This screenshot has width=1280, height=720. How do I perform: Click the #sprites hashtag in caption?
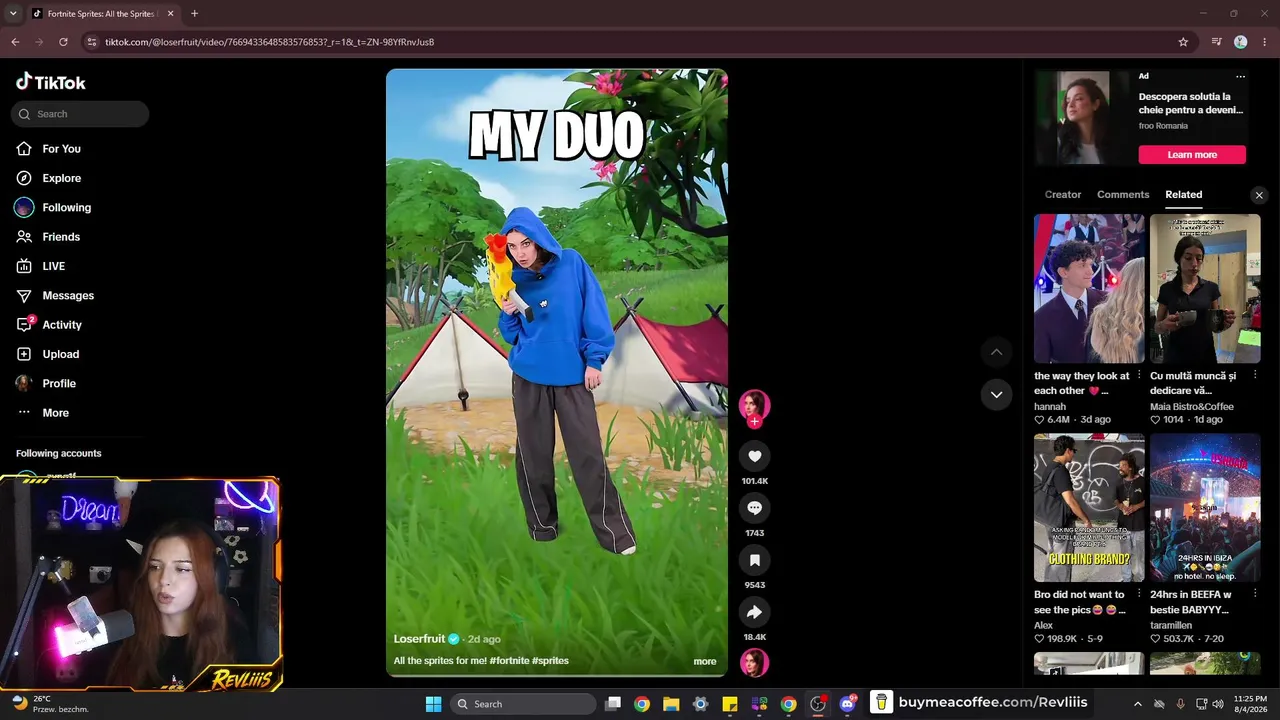click(550, 661)
